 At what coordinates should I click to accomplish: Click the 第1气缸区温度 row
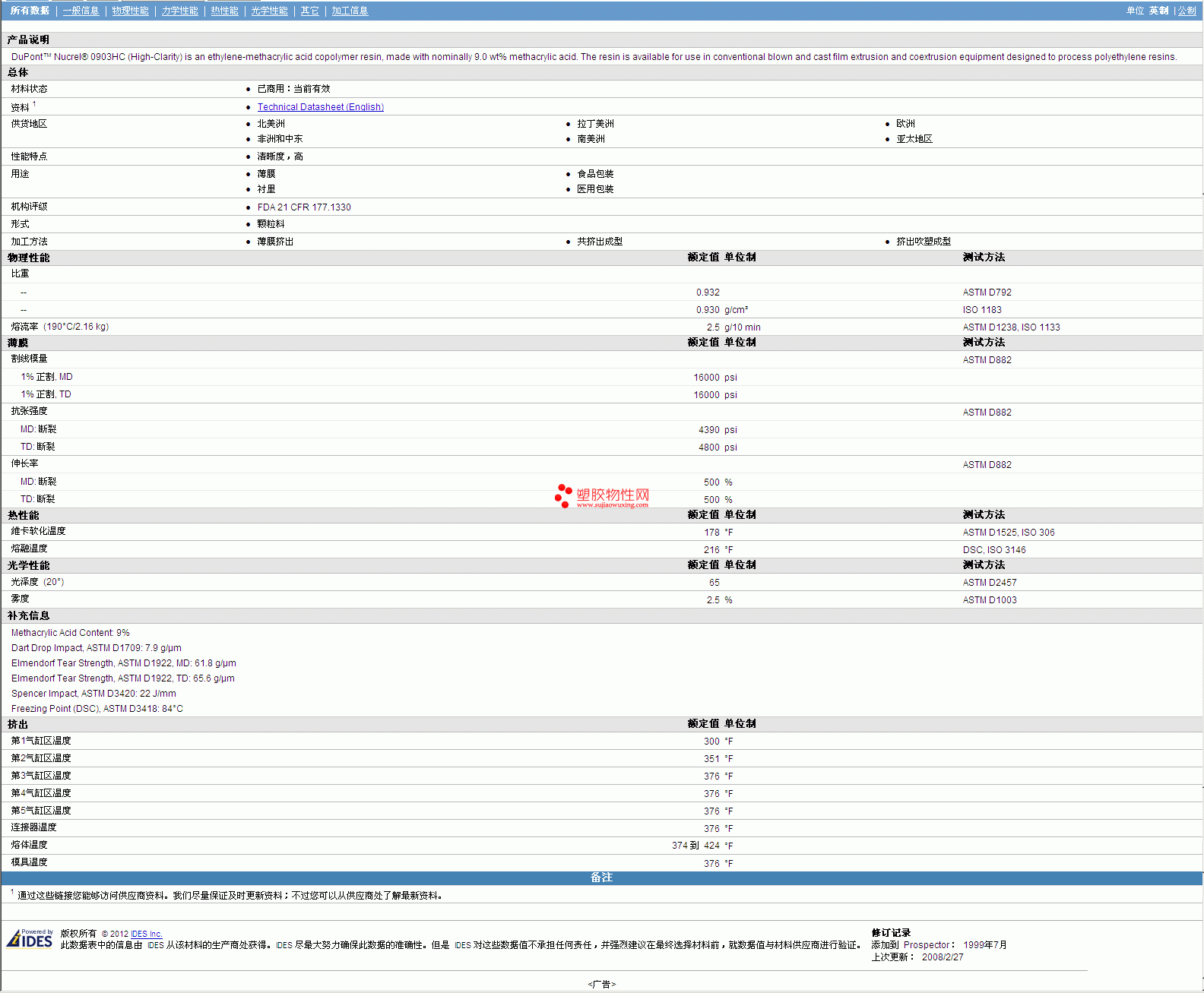click(601, 741)
